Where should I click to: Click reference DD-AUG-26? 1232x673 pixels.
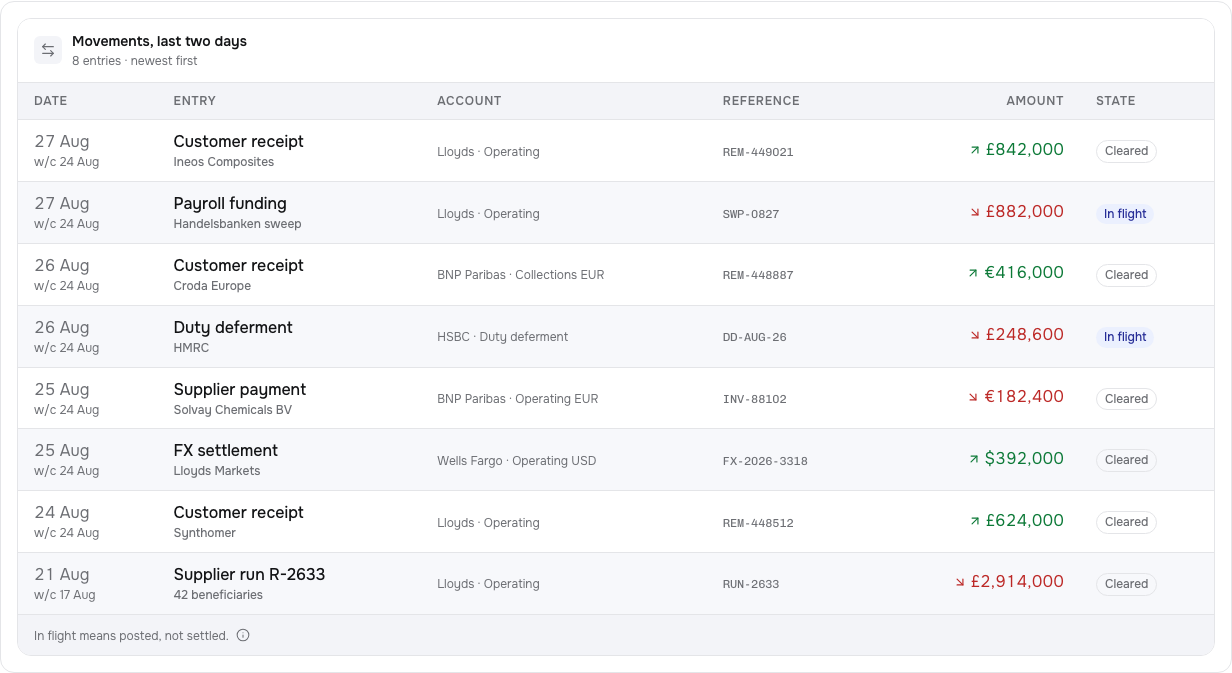[x=755, y=337]
